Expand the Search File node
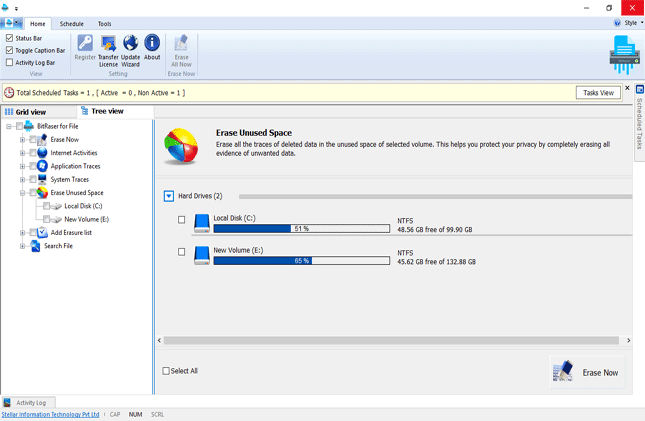Image resolution: width=645 pixels, height=421 pixels. 22,246
